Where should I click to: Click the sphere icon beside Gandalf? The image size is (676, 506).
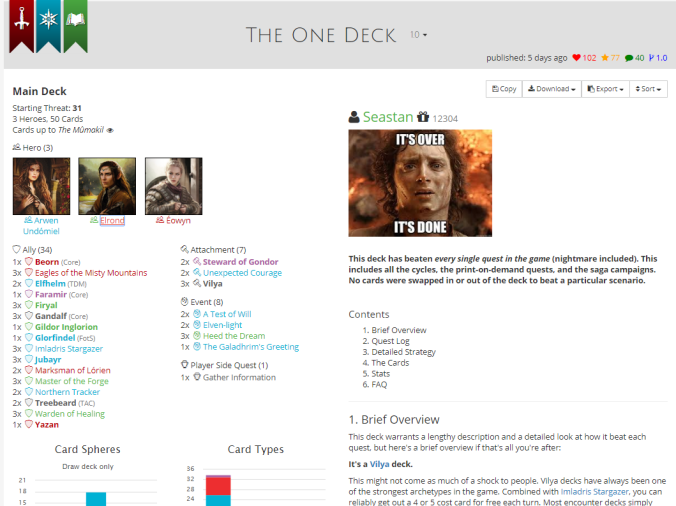click(29, 316)
